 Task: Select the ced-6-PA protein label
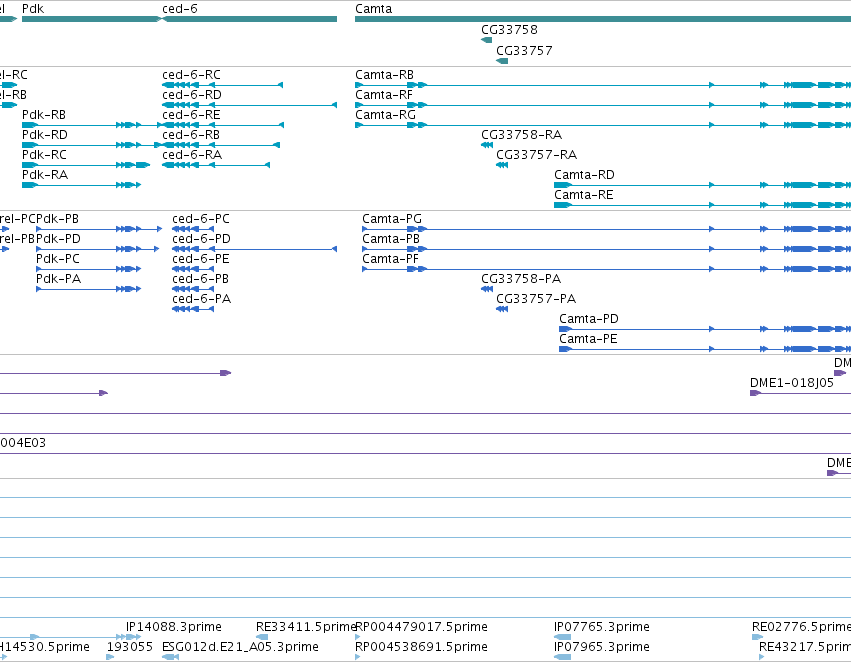click(x=201, y=299)
